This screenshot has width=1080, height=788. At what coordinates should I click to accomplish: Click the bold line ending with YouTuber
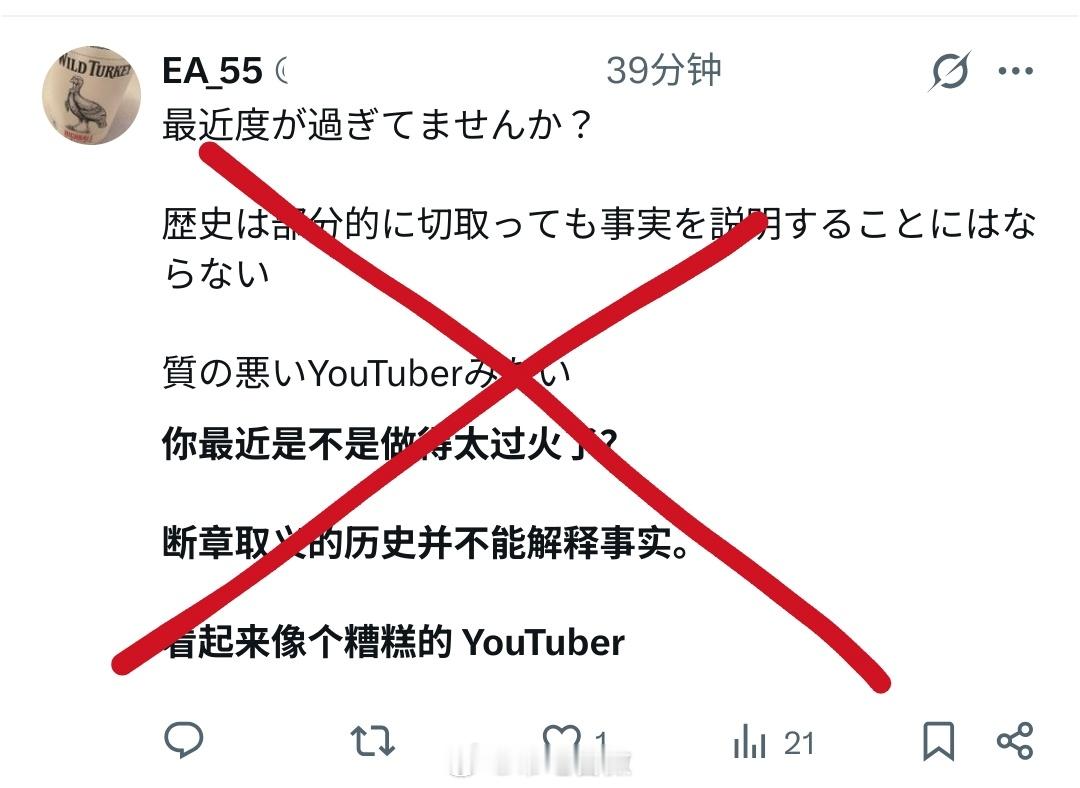[393, 642]
